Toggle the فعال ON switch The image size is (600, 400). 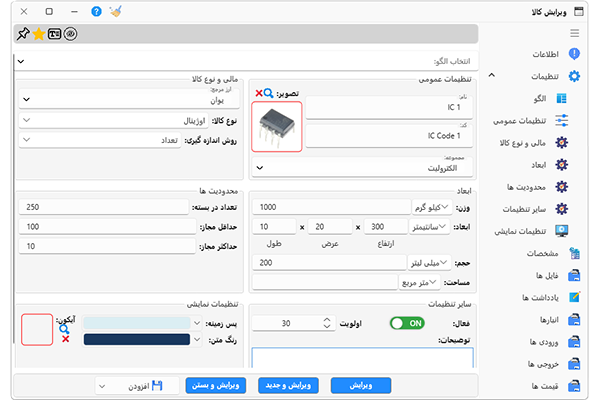coord(407,323)
